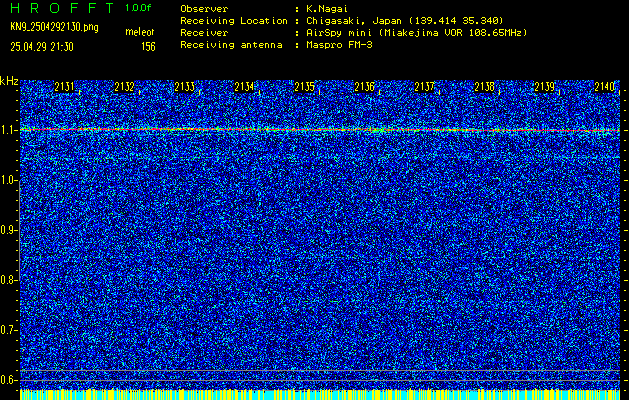Click the Receiving Location Chigasaki, Japan value

[x=404, y=21]
